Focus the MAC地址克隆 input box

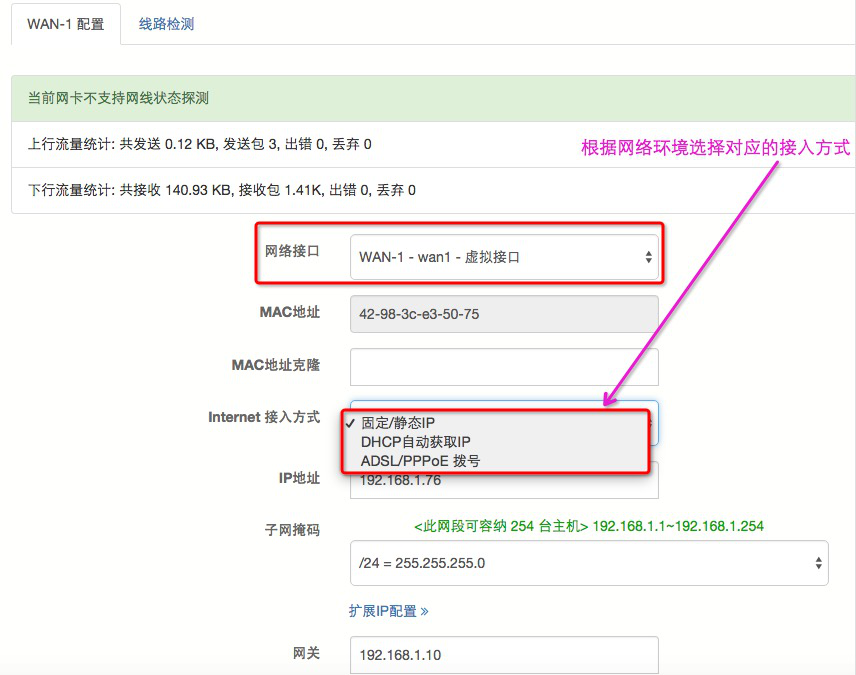click(503, 367)
